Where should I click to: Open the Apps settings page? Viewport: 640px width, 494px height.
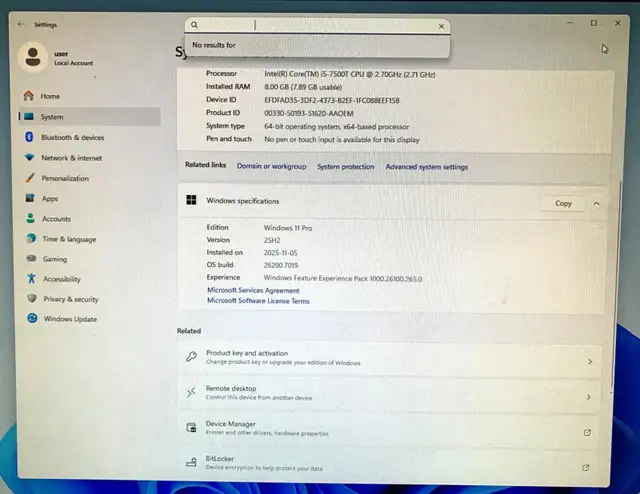90,198
